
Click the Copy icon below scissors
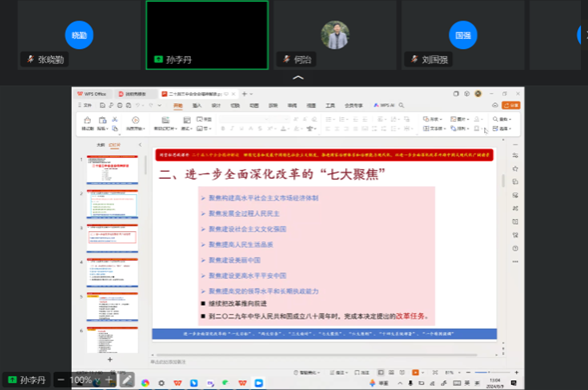(115, 129)
